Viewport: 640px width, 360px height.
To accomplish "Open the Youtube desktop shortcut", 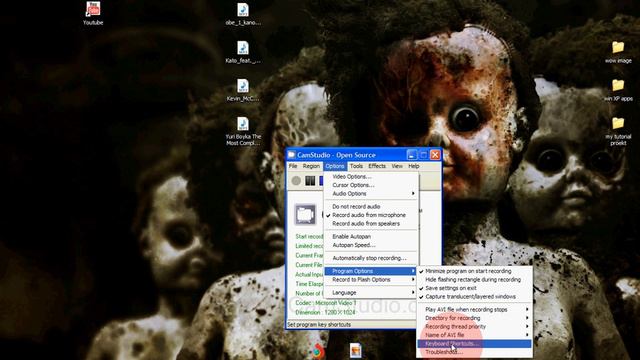I will 93,13.
